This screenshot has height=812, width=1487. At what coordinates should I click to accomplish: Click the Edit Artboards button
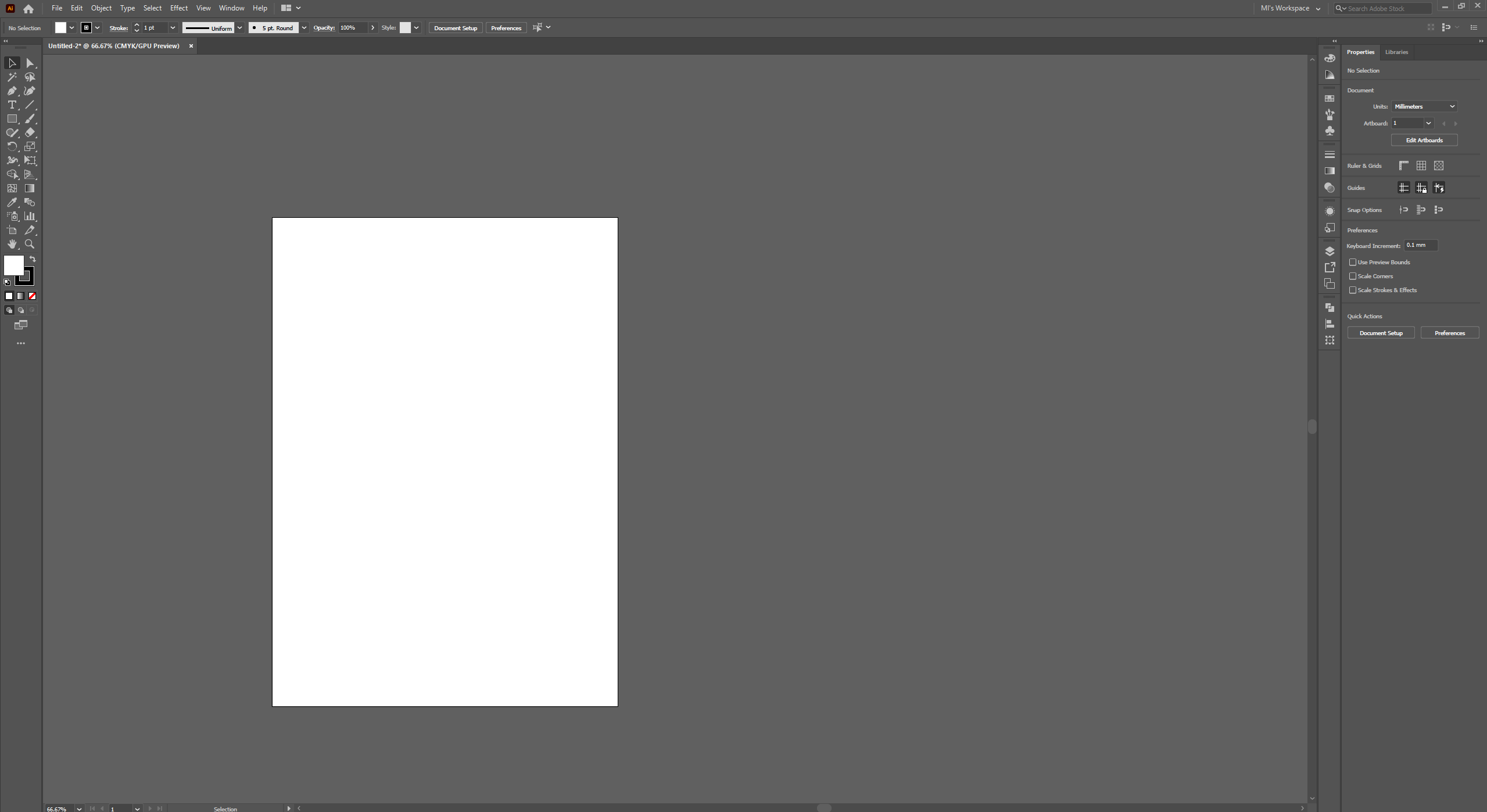pyautogui.click(x=1424, y=140)
